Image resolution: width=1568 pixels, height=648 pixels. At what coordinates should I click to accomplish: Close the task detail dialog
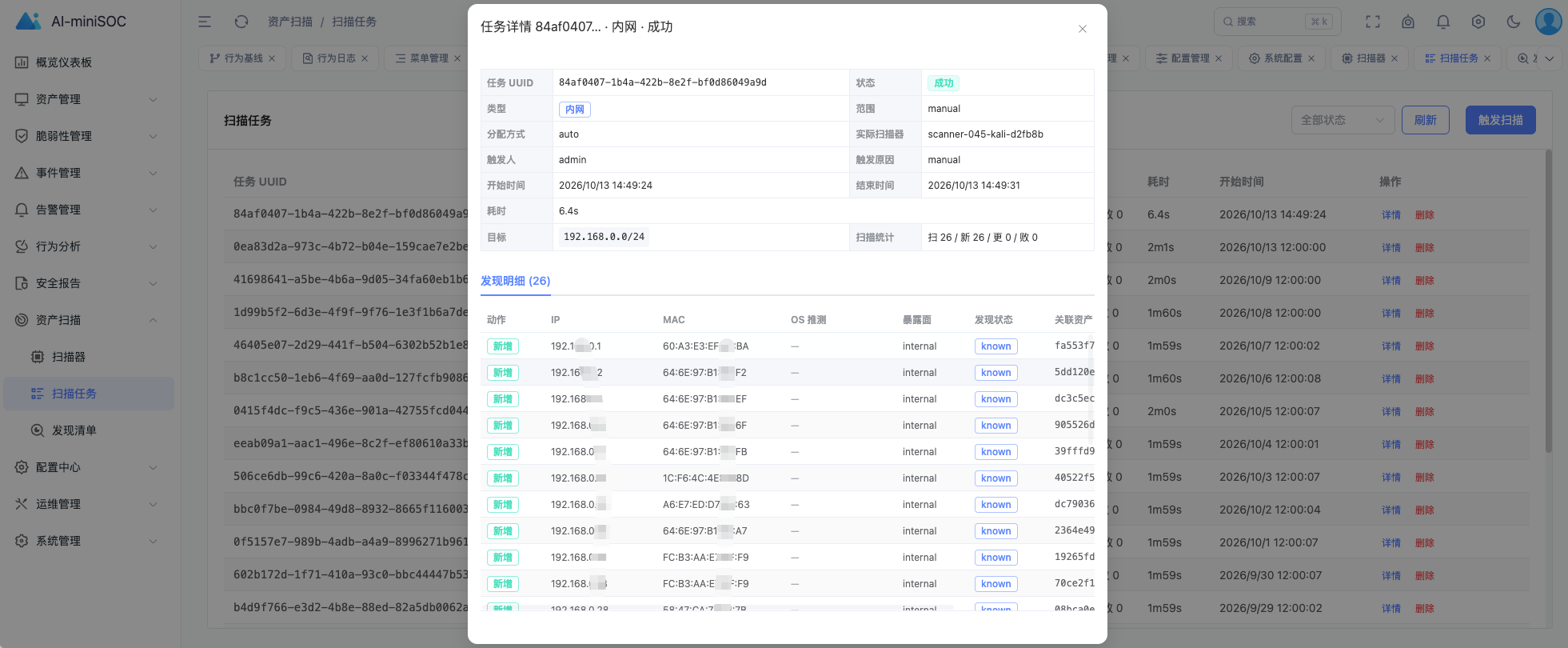pos(1082,29)
